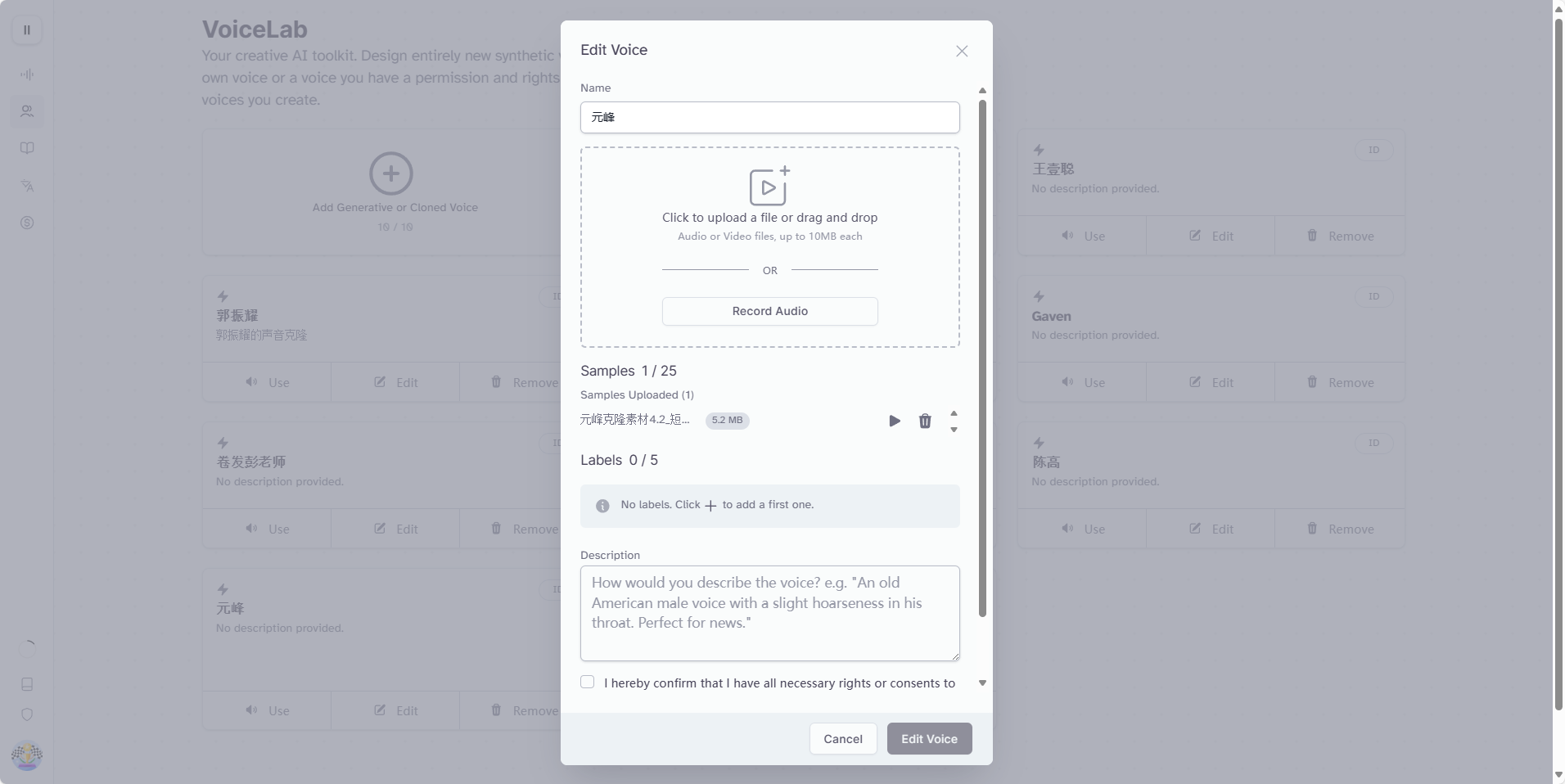Edit the 王壹聪 voice
The width and height of the screenshot is (1565, 784).
[1211, 236]
